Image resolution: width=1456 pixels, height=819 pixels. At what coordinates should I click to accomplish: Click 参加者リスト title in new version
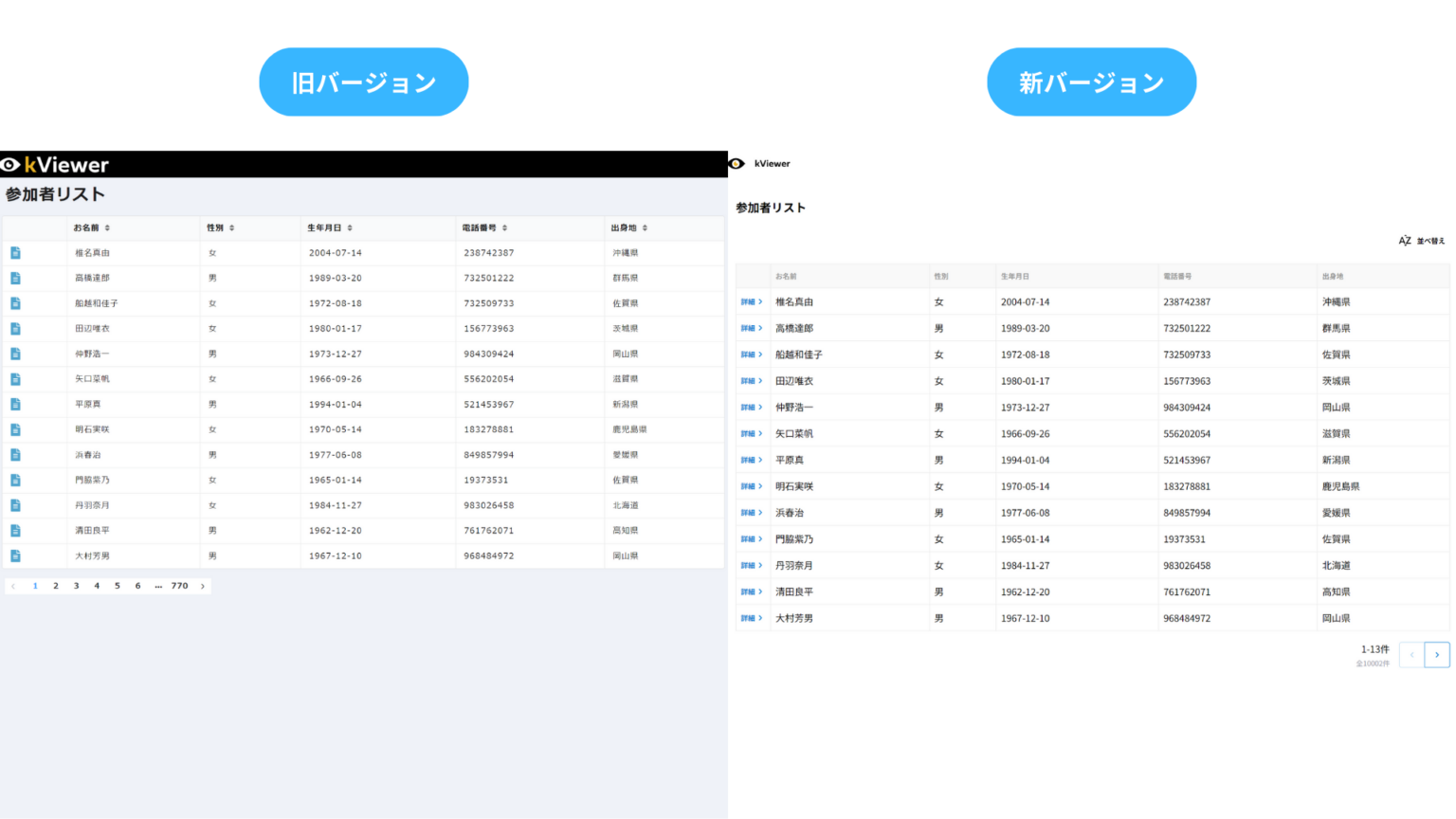[x=771, y=208]
